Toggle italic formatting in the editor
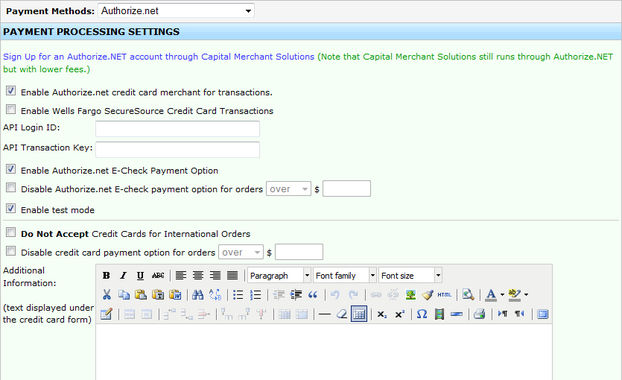Image resolution: width=622 pixels, height=380 pixels. [123, 275]
